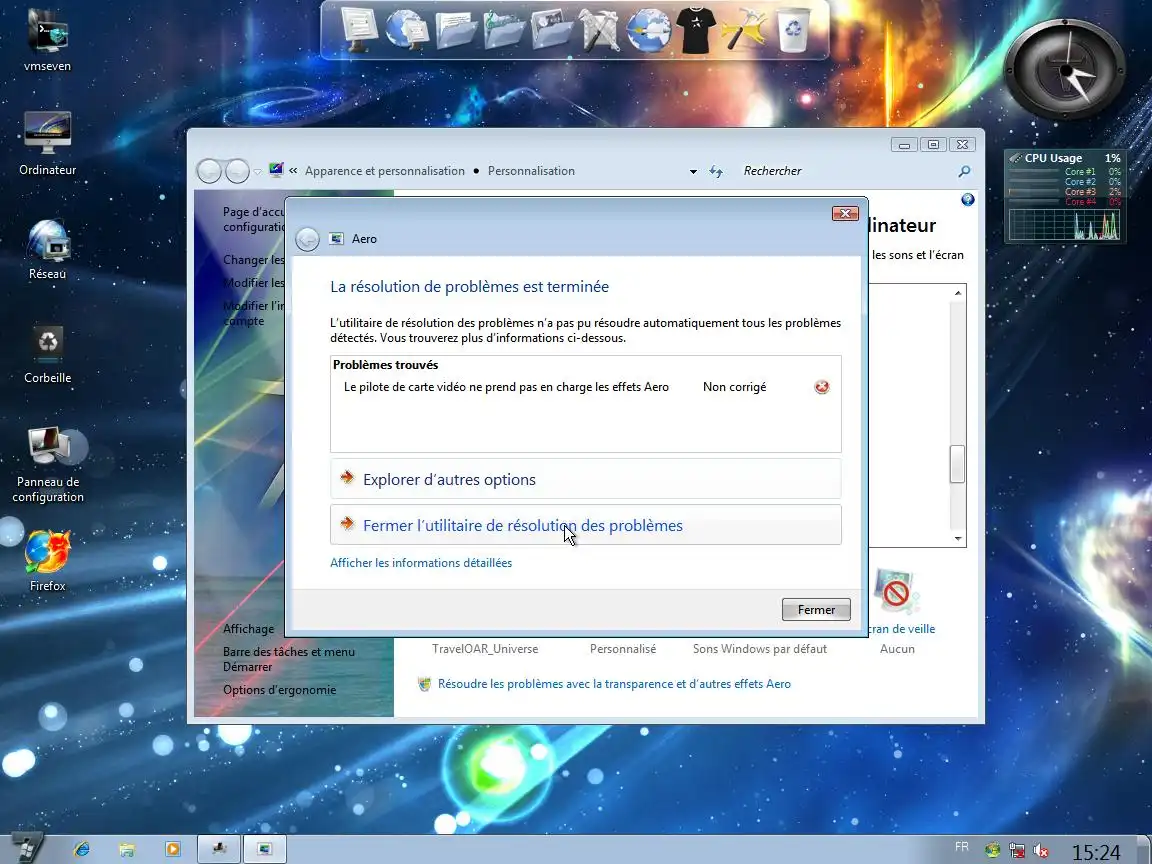This screenshot has width=1152, height=864.
Task: Expand the recent pages dropdown beside navigation arrows
Action: [x=257, y=172]
